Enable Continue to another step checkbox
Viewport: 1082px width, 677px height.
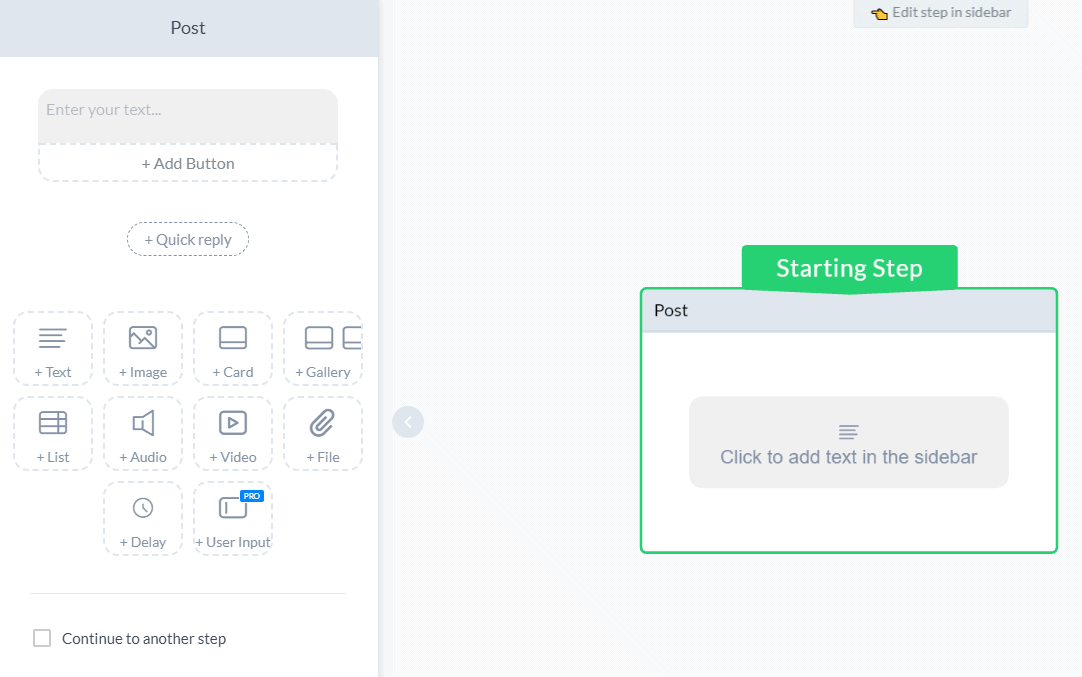coord(42,638)
